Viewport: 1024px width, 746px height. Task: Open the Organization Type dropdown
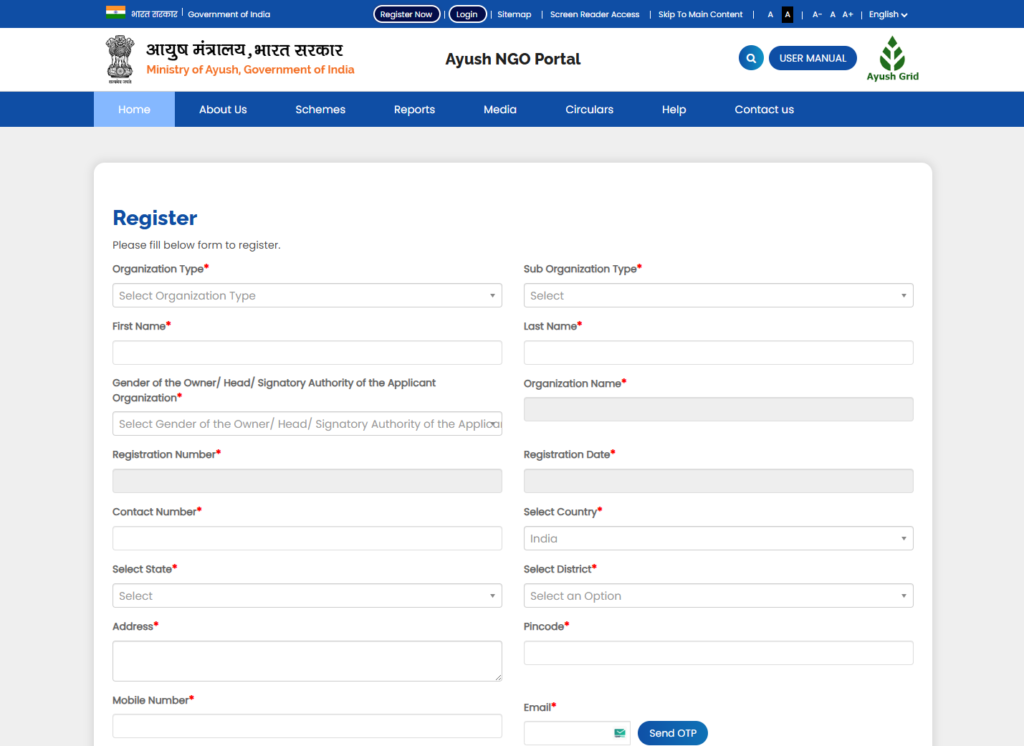coord(307,296)
